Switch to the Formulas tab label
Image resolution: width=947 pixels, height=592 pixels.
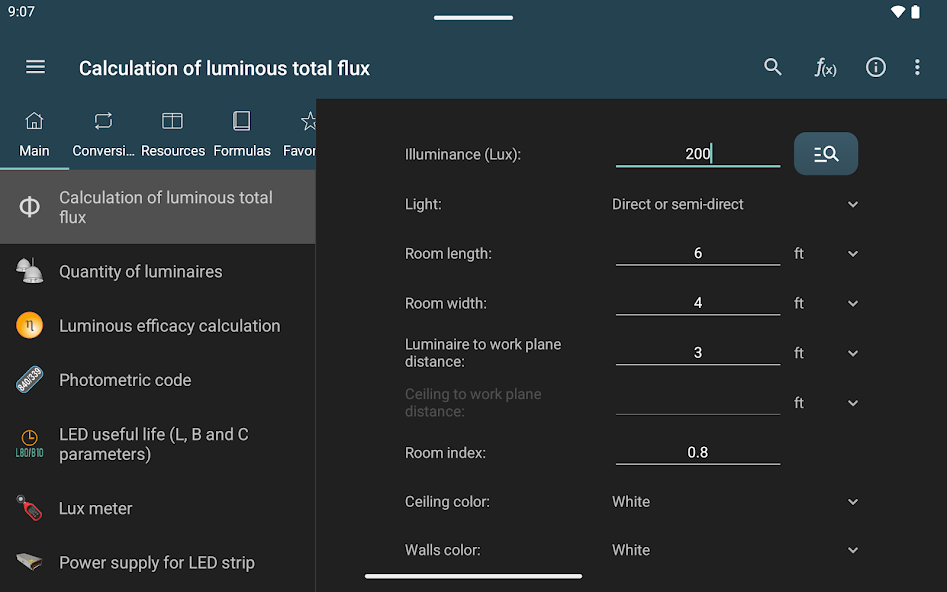(x=242, y=150)
